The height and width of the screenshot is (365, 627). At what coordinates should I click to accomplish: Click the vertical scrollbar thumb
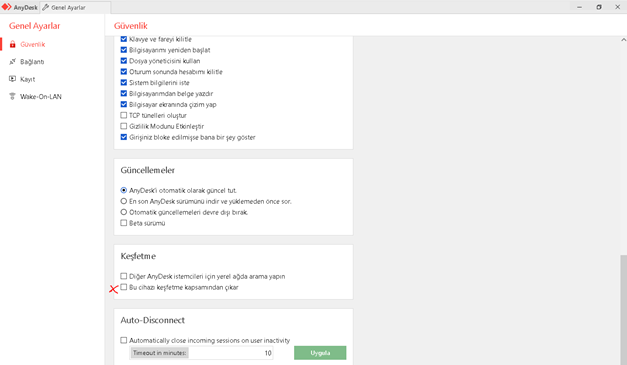623,310
